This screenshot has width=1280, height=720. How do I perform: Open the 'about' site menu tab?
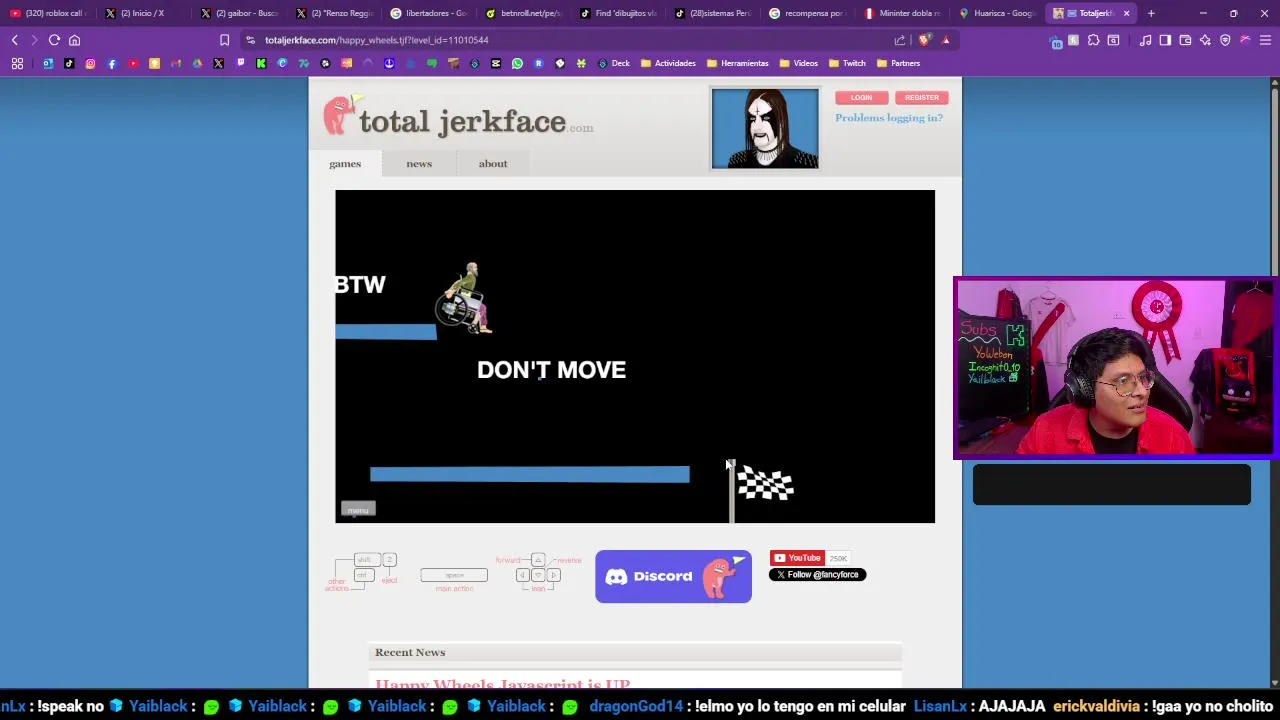(x=493, y=164)
